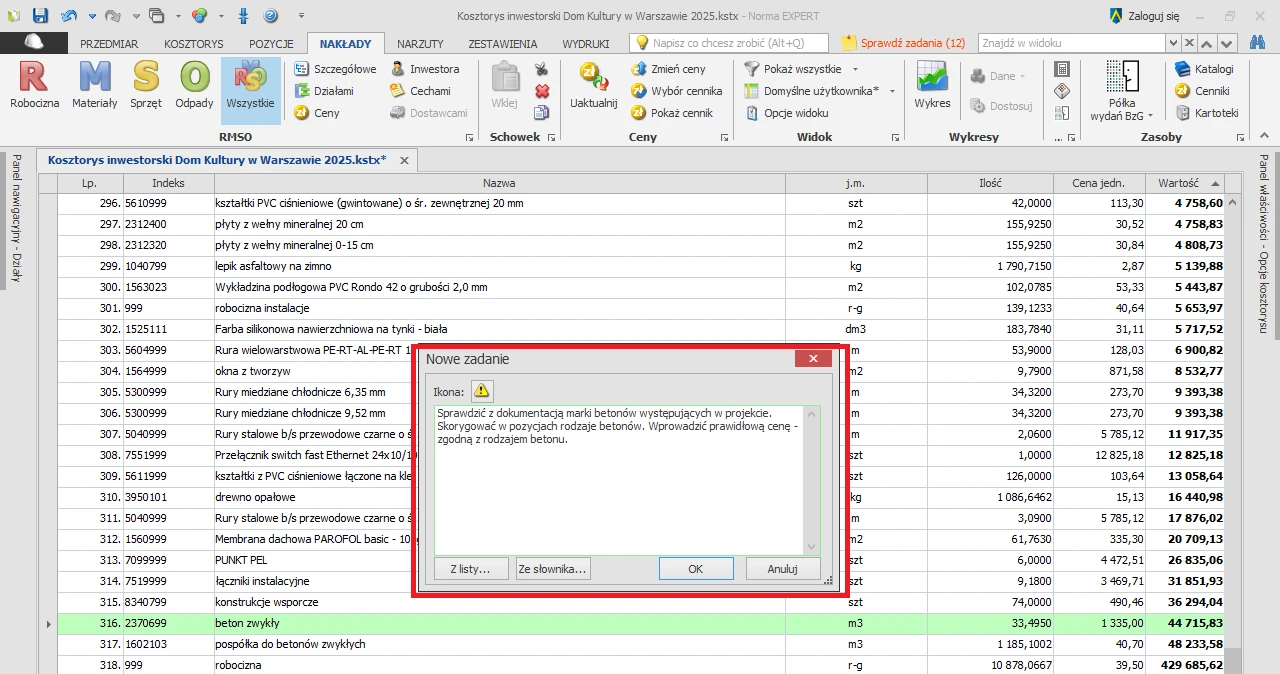Expand the undo history dropdown arrow
The height and width of the screenshot is (674, 1280).
pyautogui.click(x=92, y=16)
